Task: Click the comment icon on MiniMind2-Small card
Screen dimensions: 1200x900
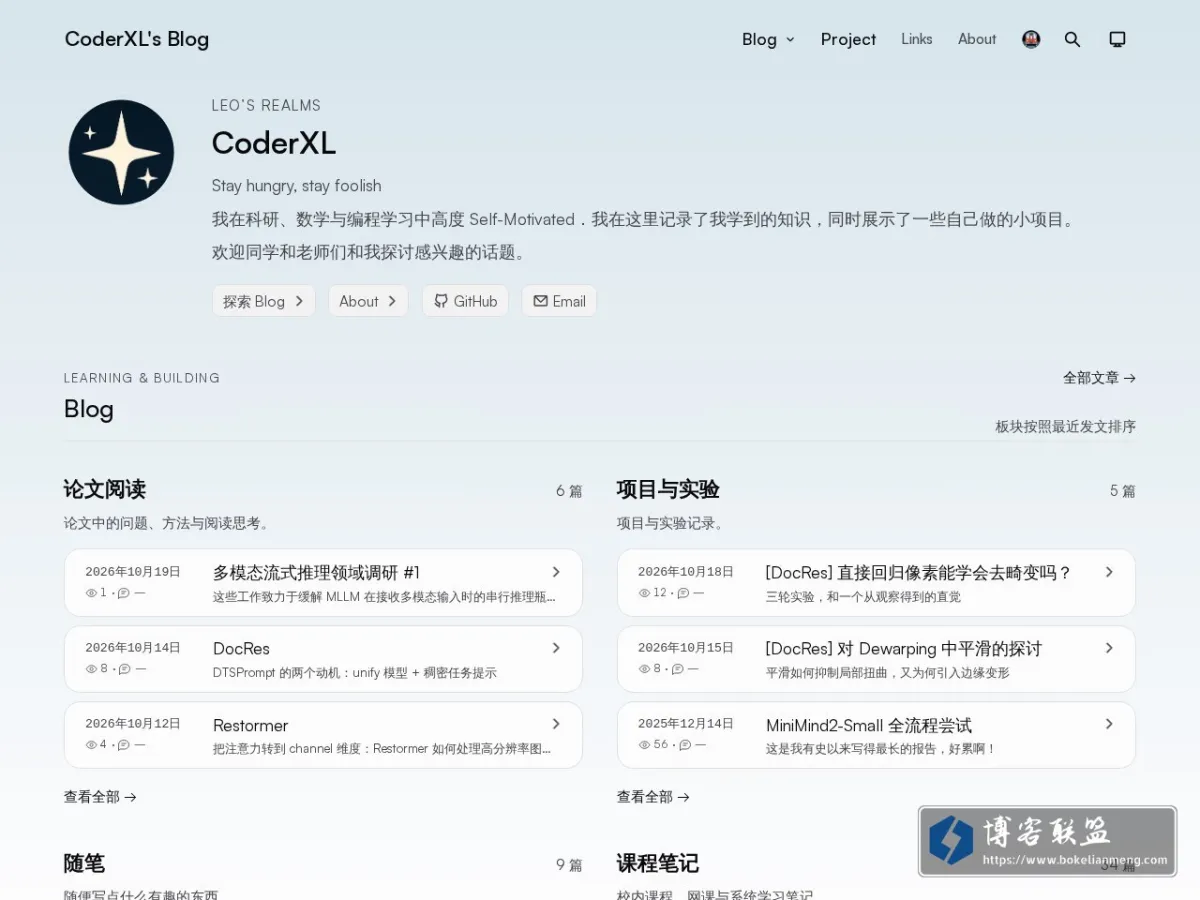Action: (x=685, y=745)
